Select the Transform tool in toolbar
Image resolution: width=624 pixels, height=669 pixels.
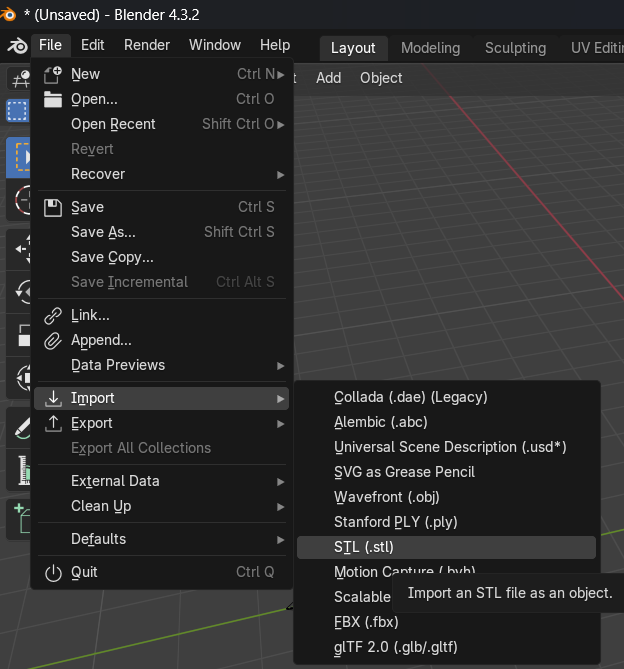(x=18, y=378)
